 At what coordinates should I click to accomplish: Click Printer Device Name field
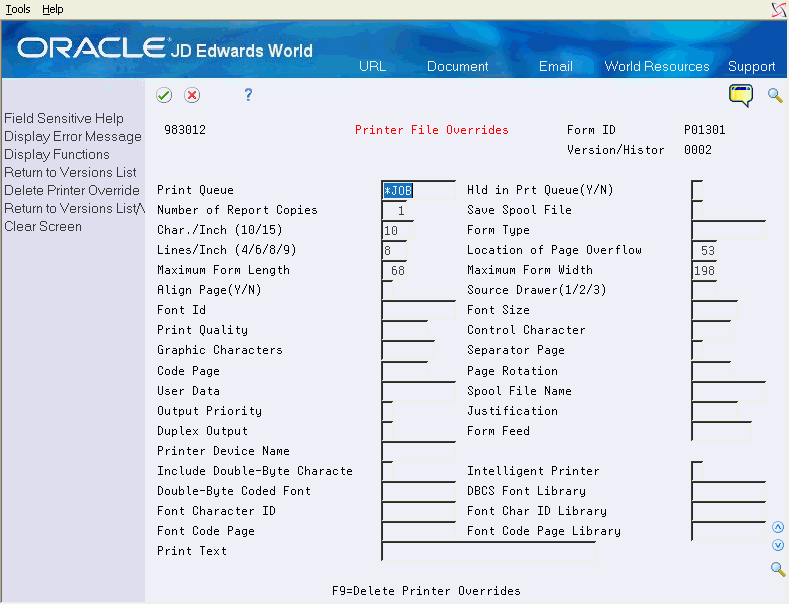pyautogui.click(x=419, y=451)
